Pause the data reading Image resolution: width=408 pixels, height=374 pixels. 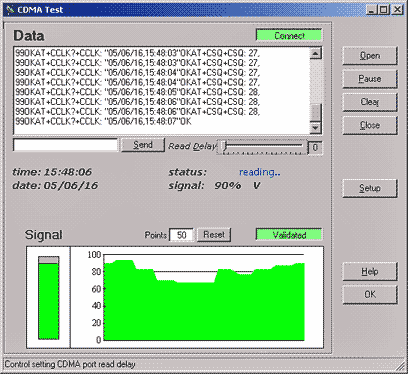(x=370, y=79)
